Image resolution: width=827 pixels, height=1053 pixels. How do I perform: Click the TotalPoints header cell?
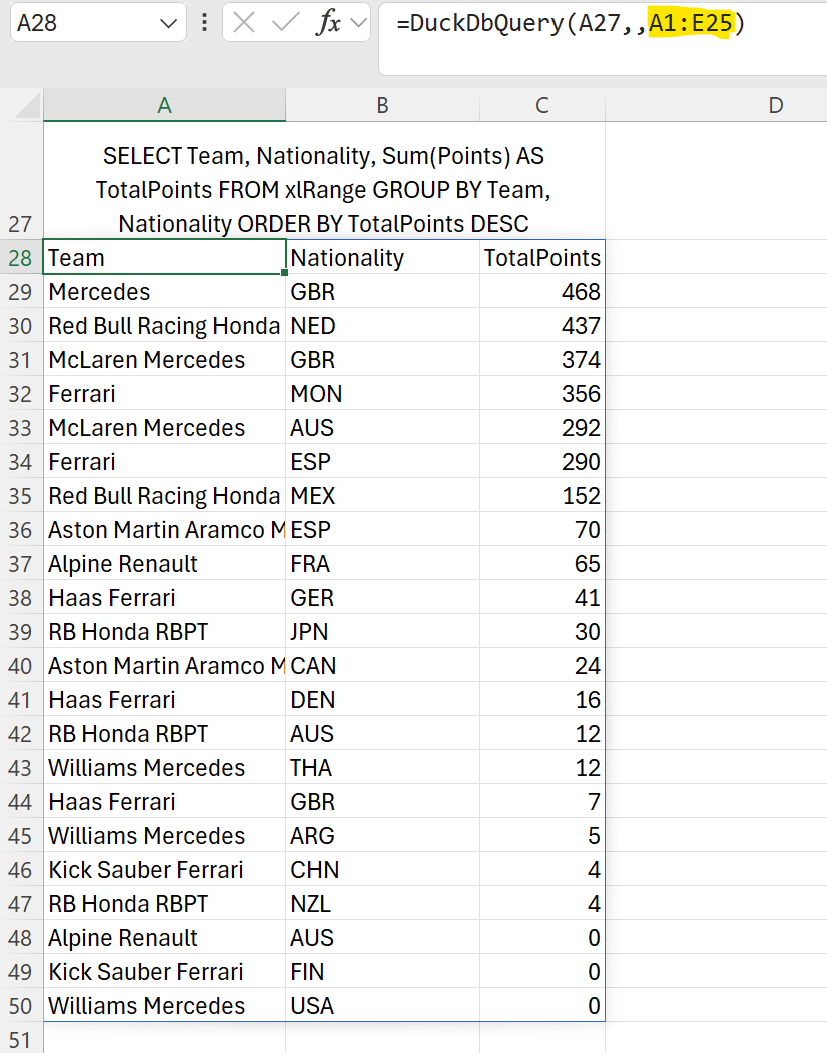click(542, 258)
